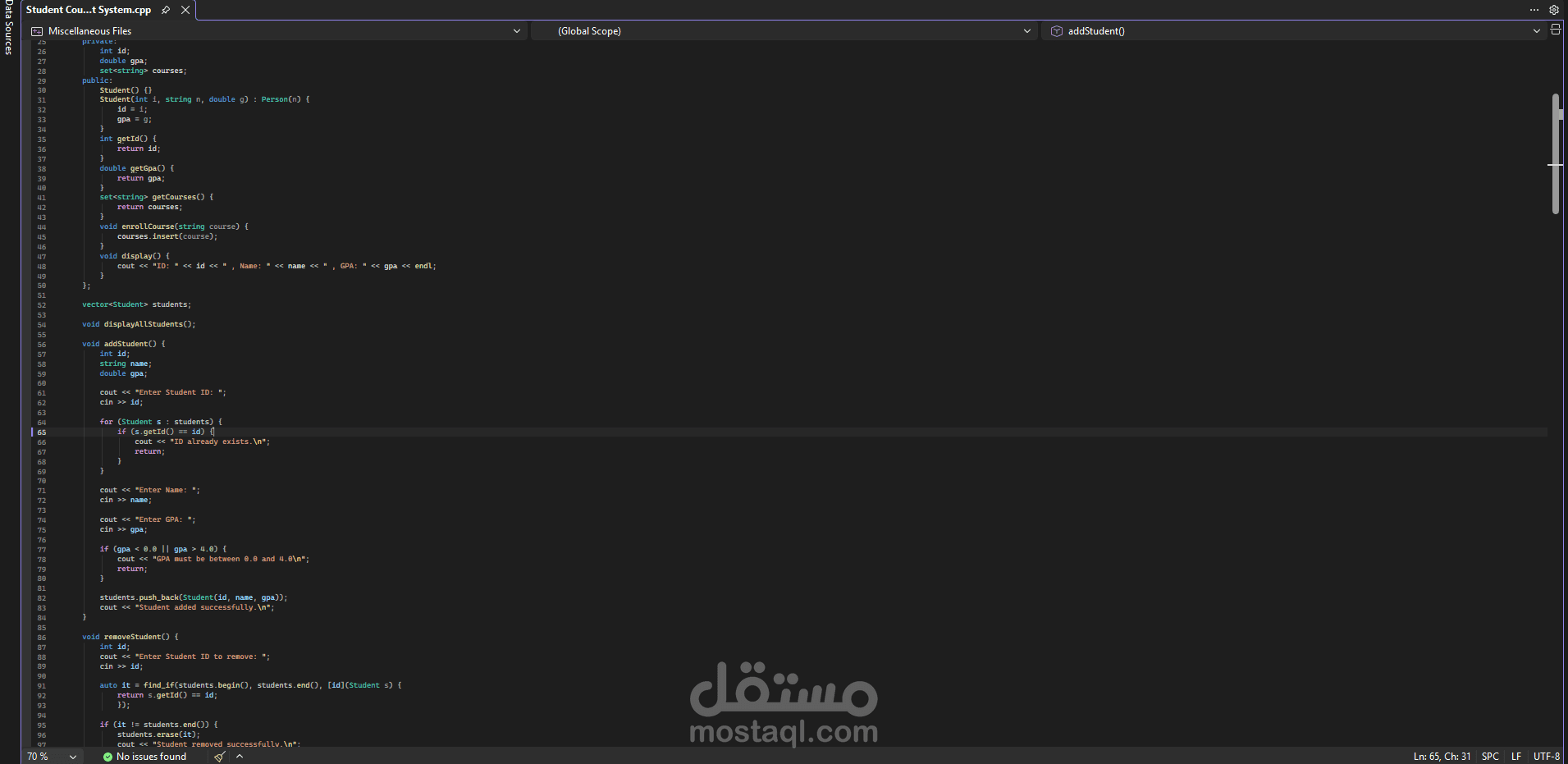Viewport: 1568px width, 764px height.
Task: Click the "GPA must be between 0.0 and 4.0\n" string
Action: (x=230, y=559)
